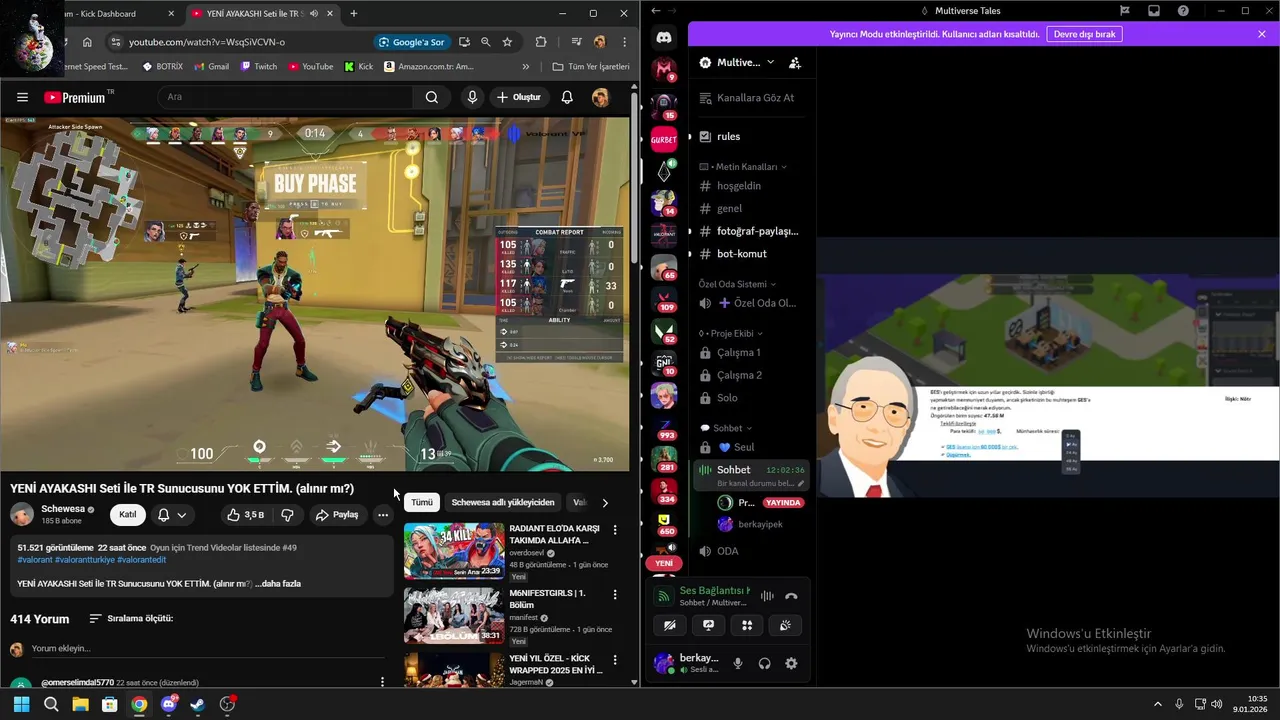Open RADIANT ELO'DA KARŞI video thumbnail

tap(454, 551)
